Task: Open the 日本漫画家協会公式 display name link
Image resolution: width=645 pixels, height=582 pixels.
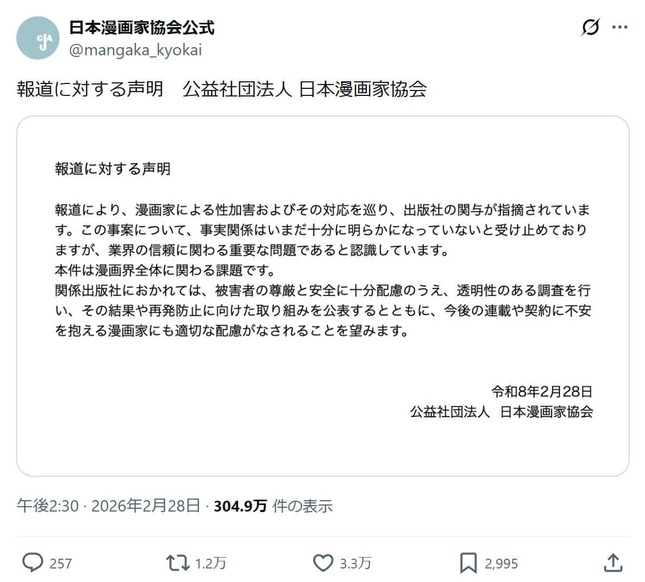Action: 142,27
